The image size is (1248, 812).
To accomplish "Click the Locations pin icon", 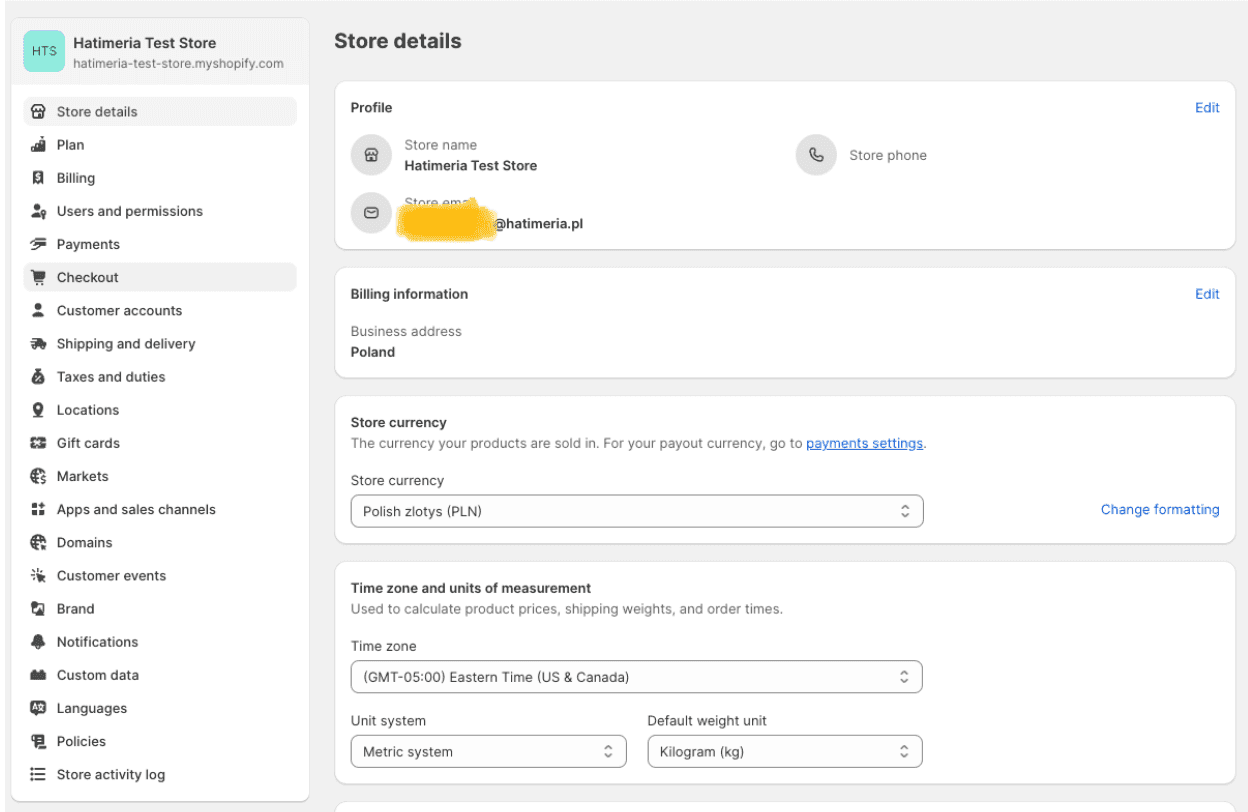I will (38, 409).
